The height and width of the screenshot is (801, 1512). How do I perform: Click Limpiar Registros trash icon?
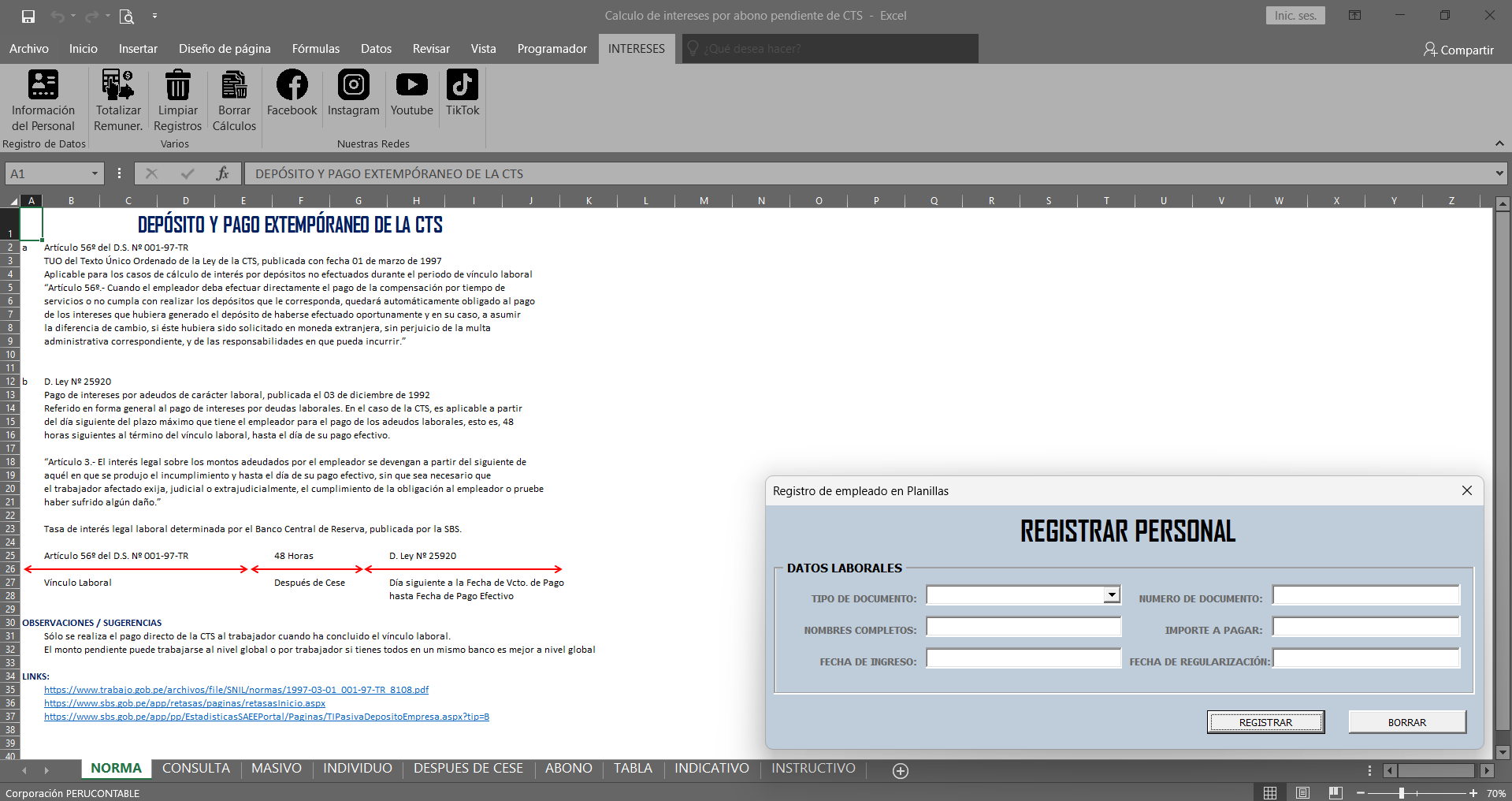[177, 85]
